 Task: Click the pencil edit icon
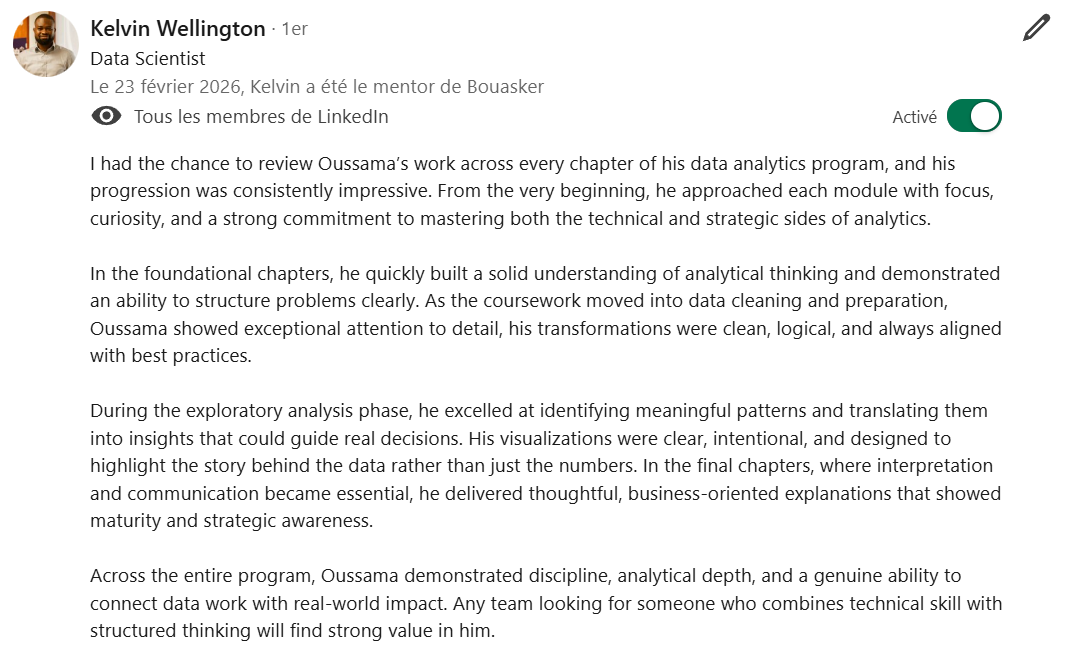coord(1036,28)
